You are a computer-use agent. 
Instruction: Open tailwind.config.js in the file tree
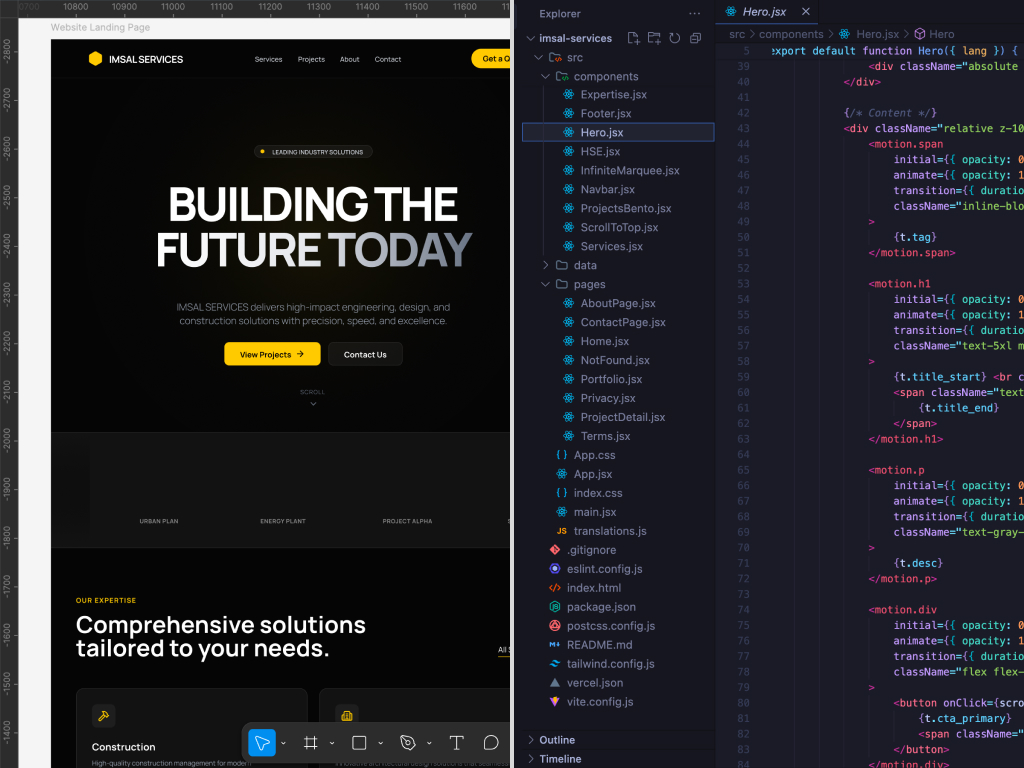click(x=610, y=664)
